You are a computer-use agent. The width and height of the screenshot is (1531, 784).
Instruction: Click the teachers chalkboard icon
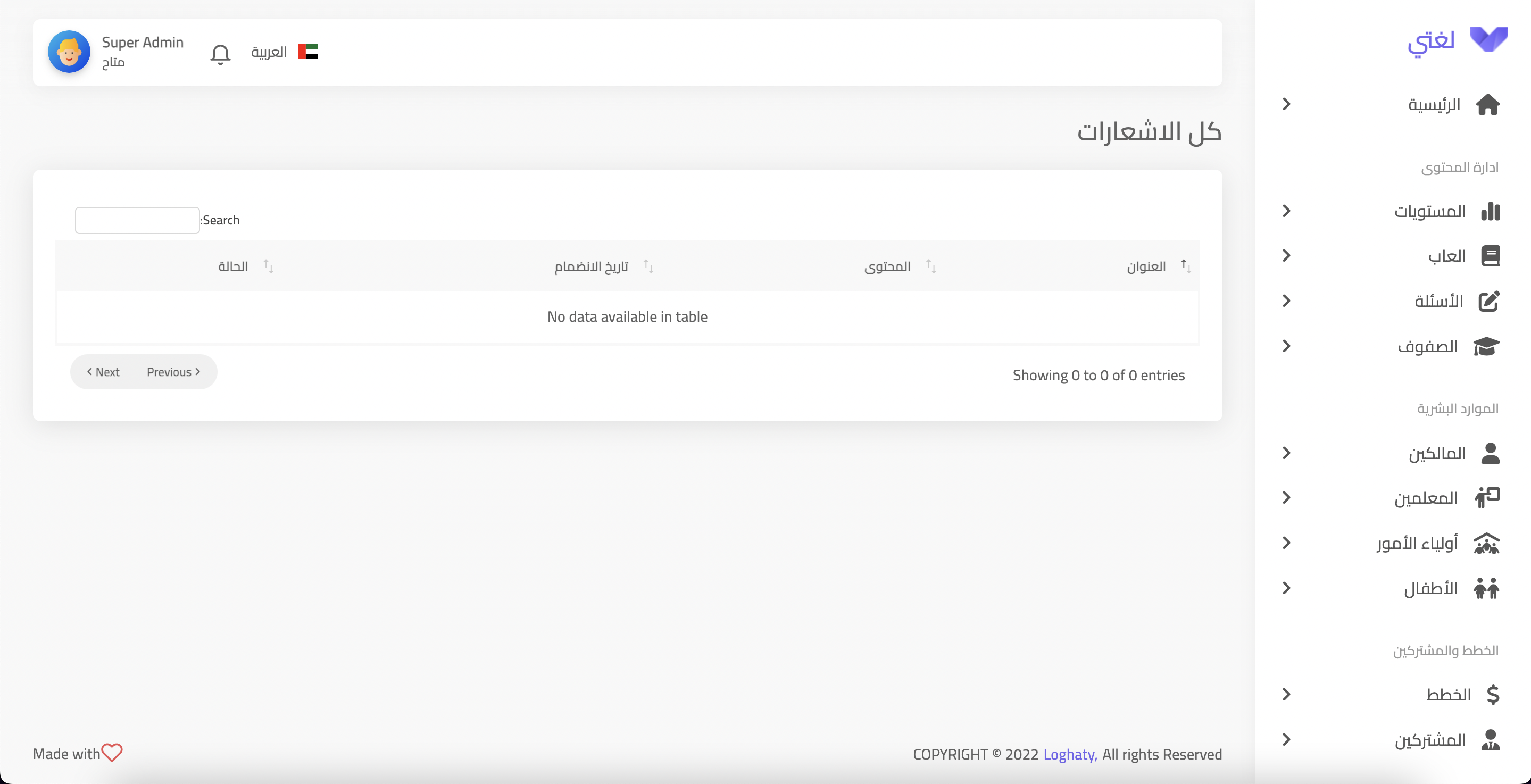tap(1487, 497)
